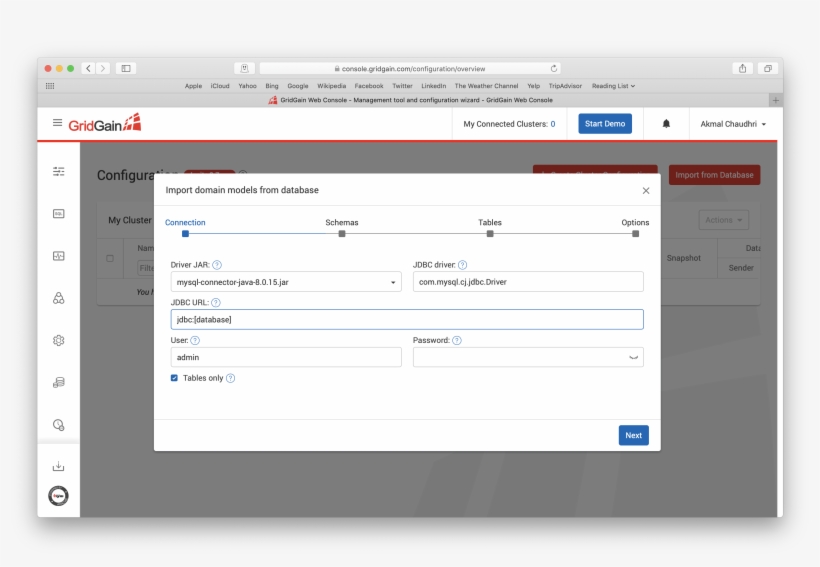Image resolution: width=820 pixels, height=567 pixels.
Task: Open the Actions dropdown
Action: 724,220
